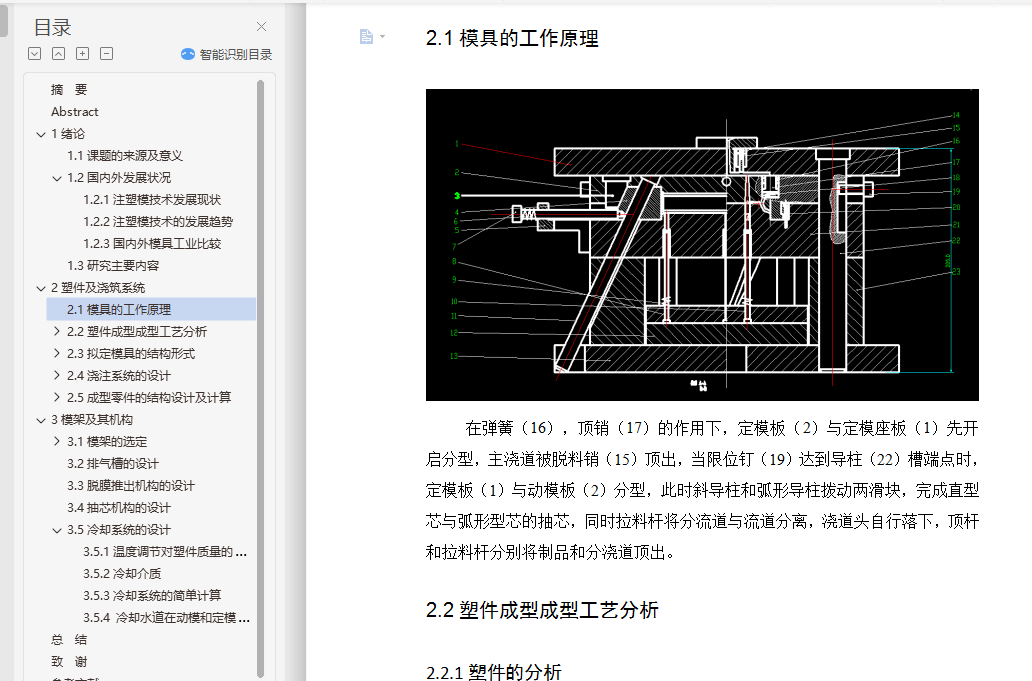Screen dimensions: 1032x681
Task: Click the plus icon to expand all headings
Action: (82, 54)
